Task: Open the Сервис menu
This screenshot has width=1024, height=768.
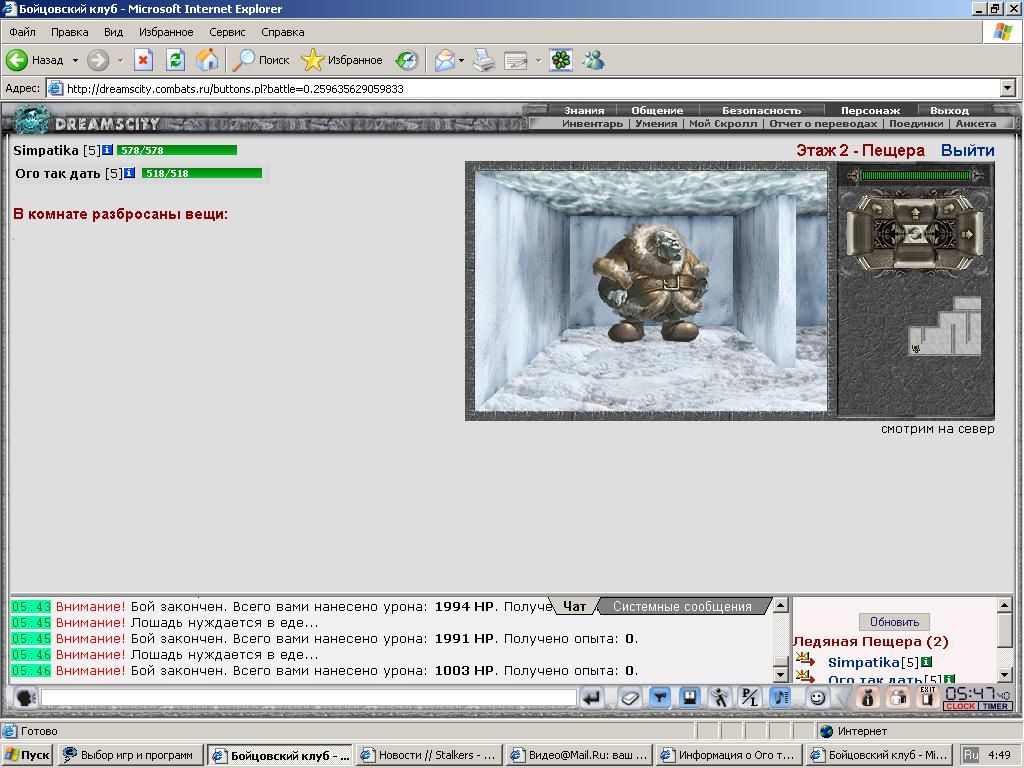Action: [x=227, y=32]
